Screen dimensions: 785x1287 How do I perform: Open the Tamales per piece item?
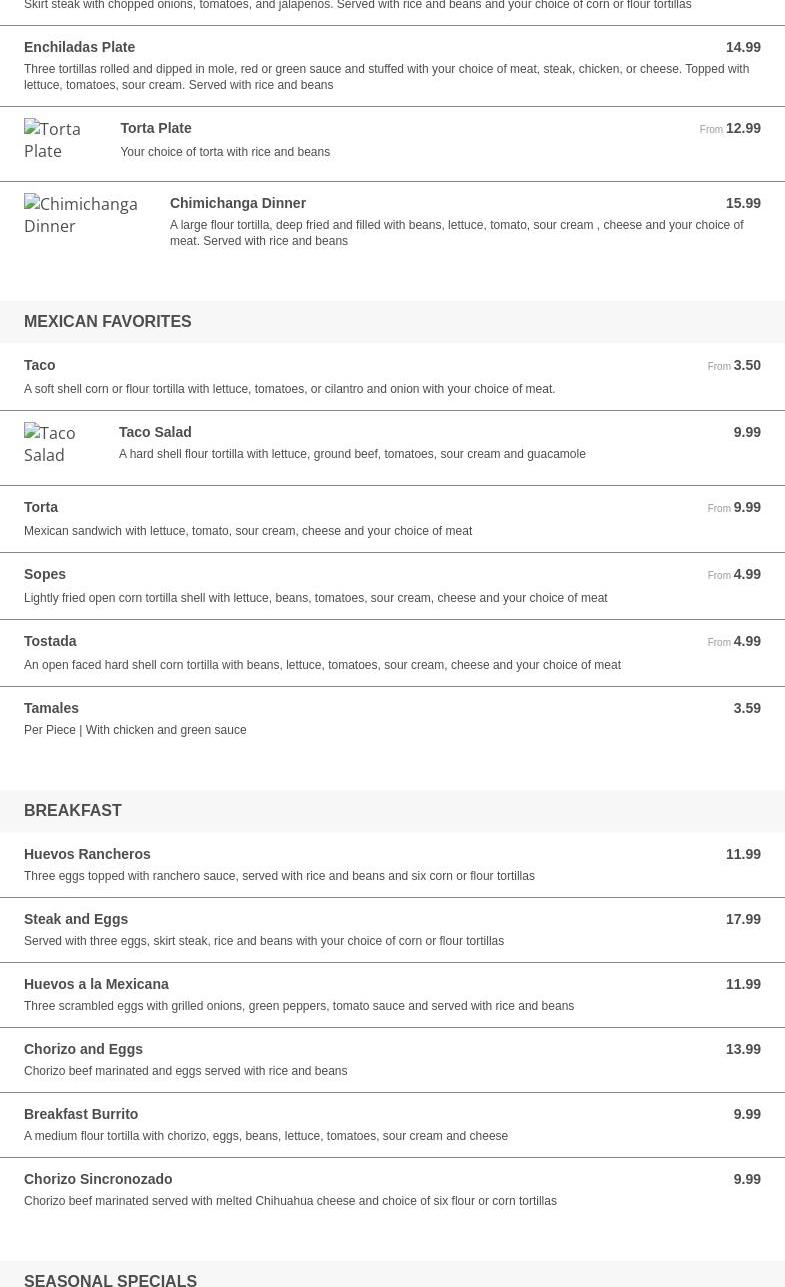coord(392,719)
